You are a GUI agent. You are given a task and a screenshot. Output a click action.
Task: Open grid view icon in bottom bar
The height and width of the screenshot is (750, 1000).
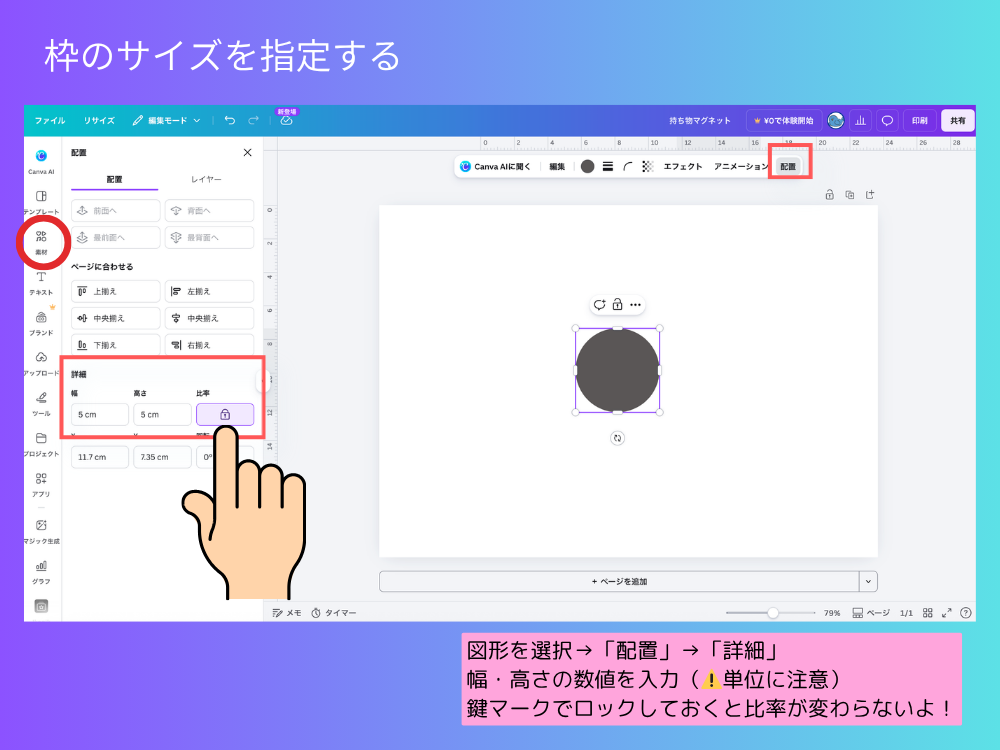(928, 613)
